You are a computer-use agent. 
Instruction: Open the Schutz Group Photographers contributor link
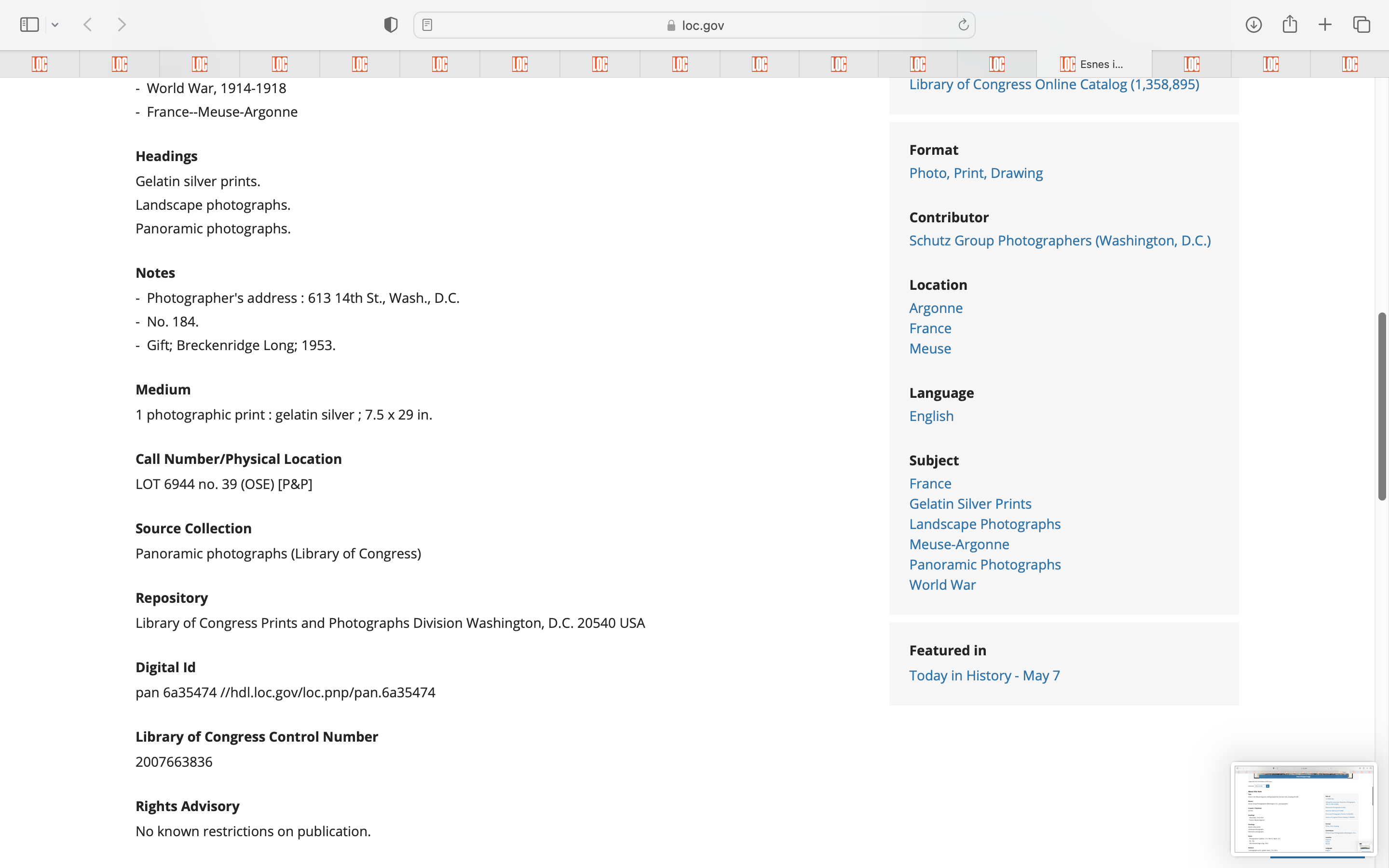1060,241
